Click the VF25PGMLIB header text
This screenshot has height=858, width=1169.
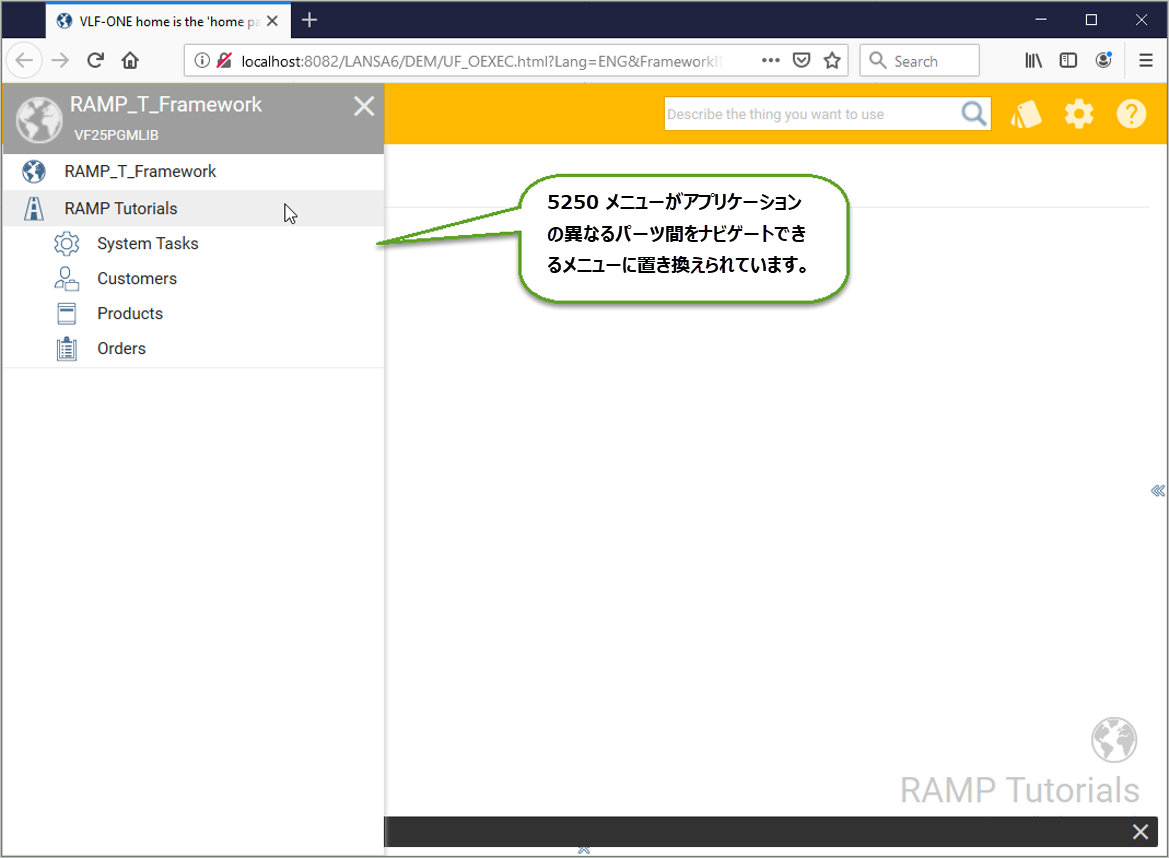coord(116,135)
